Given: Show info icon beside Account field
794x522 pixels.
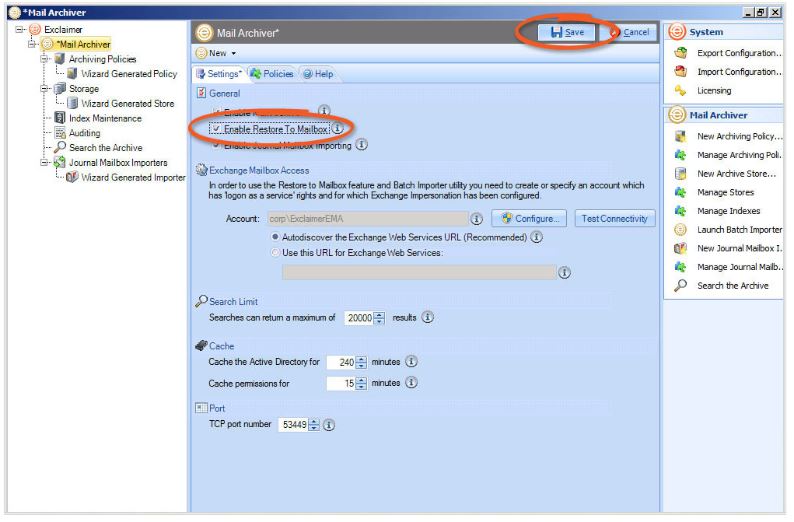Looking at the screenshot, I should pyautogui.click(x=476, y=219).
